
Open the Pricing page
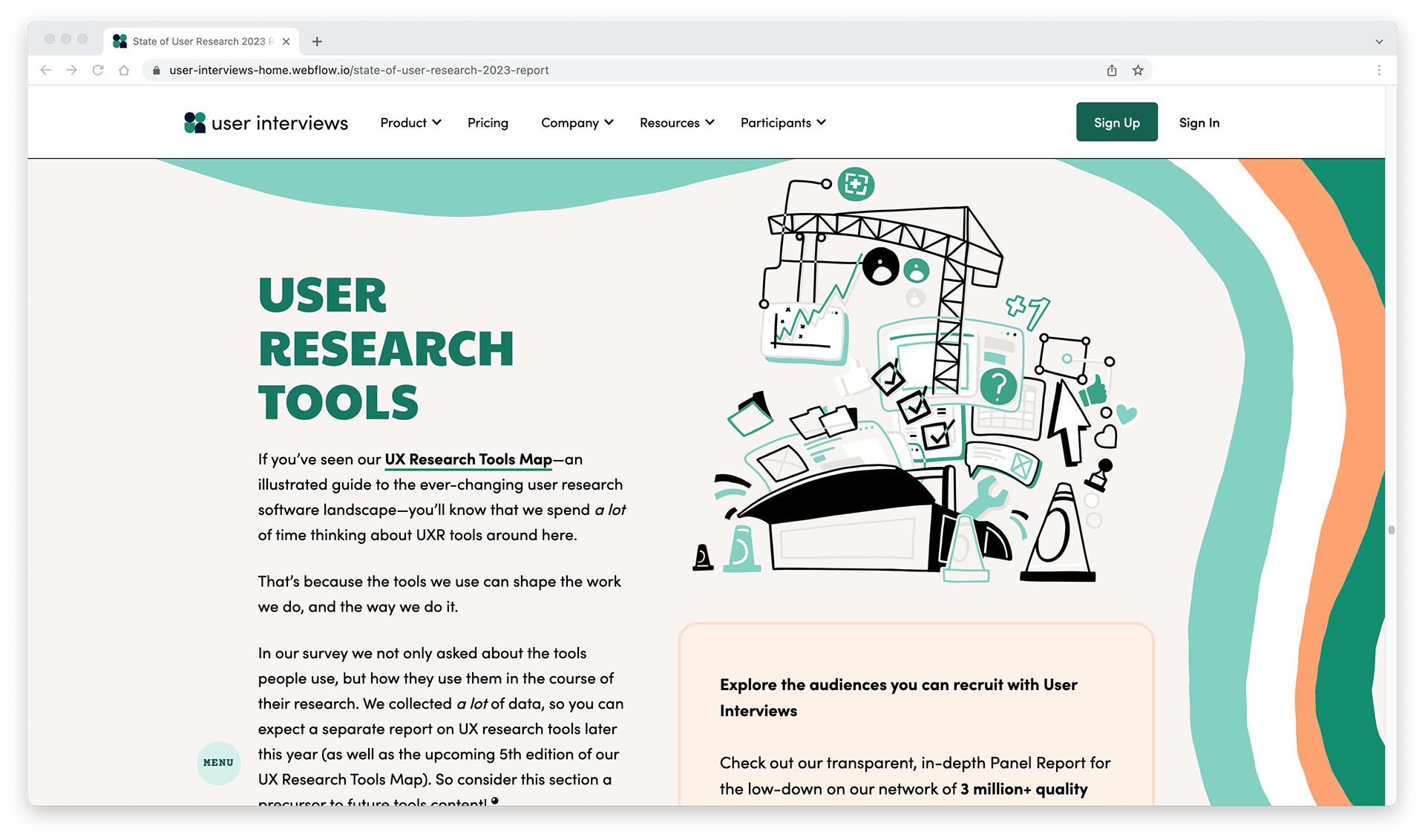coord(488,122)
